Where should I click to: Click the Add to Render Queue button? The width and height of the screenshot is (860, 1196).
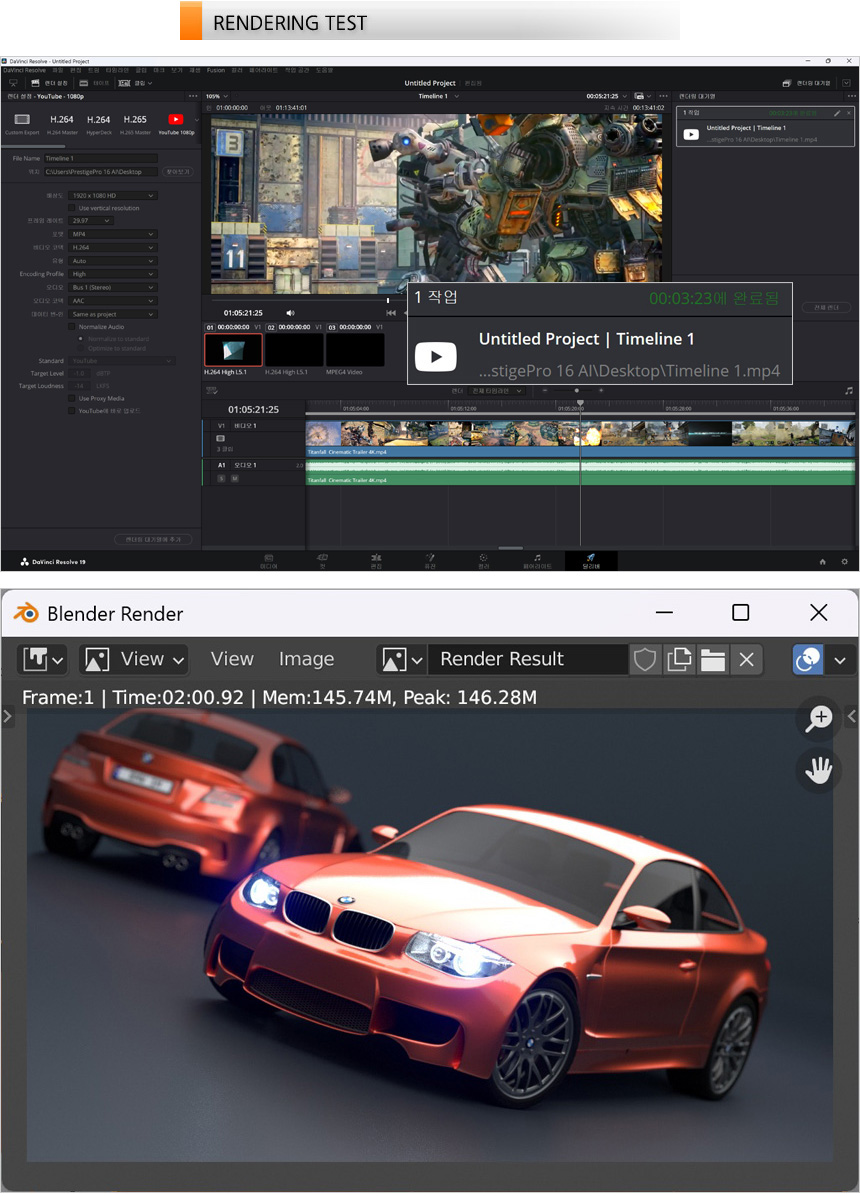pos(153,539)
